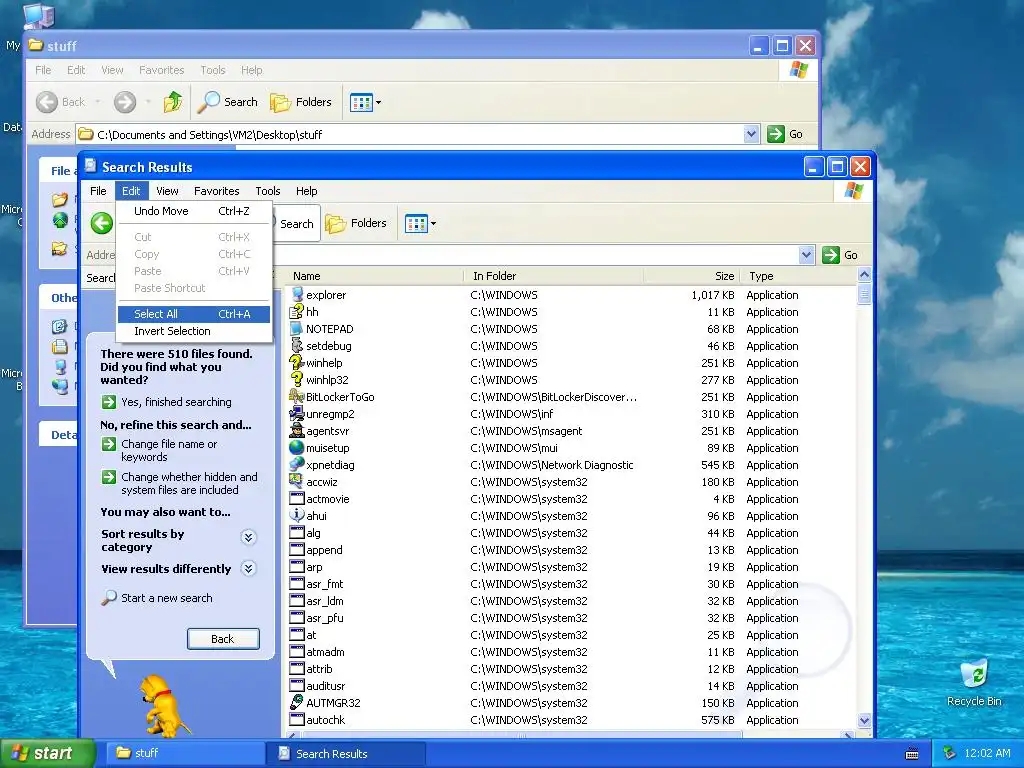Click the xpnetdiag file icon
Screen dimensions: 1024x768
pyautogui.click(x=297, y=464)
